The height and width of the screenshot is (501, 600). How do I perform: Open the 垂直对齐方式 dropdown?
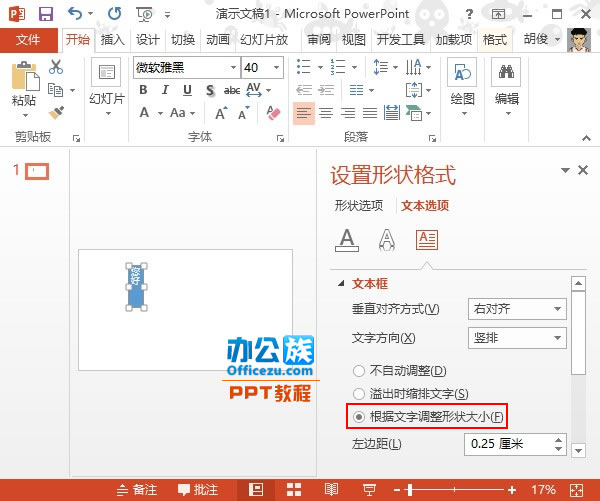[516, 309]
